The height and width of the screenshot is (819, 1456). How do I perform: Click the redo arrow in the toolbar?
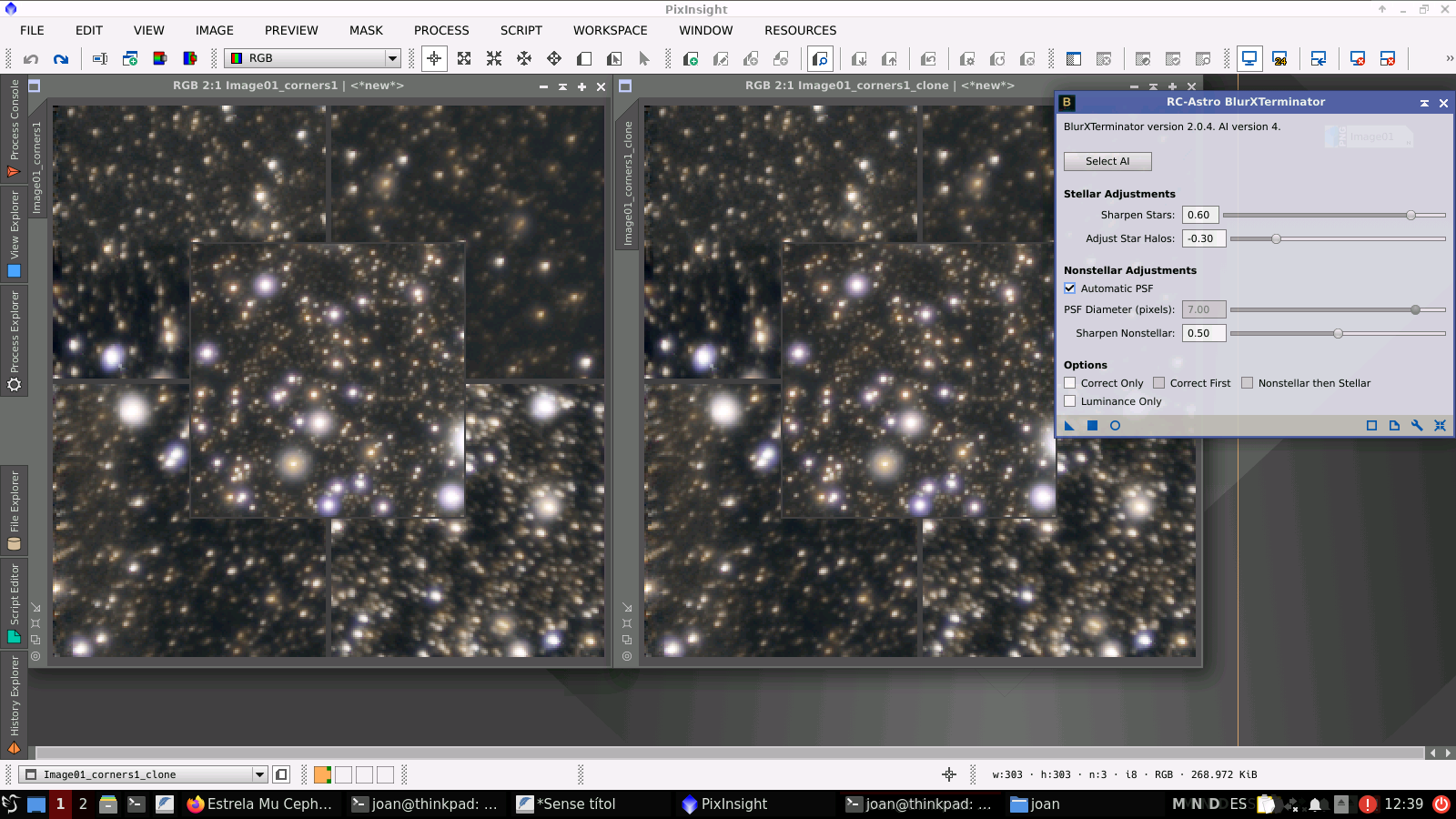61,59
